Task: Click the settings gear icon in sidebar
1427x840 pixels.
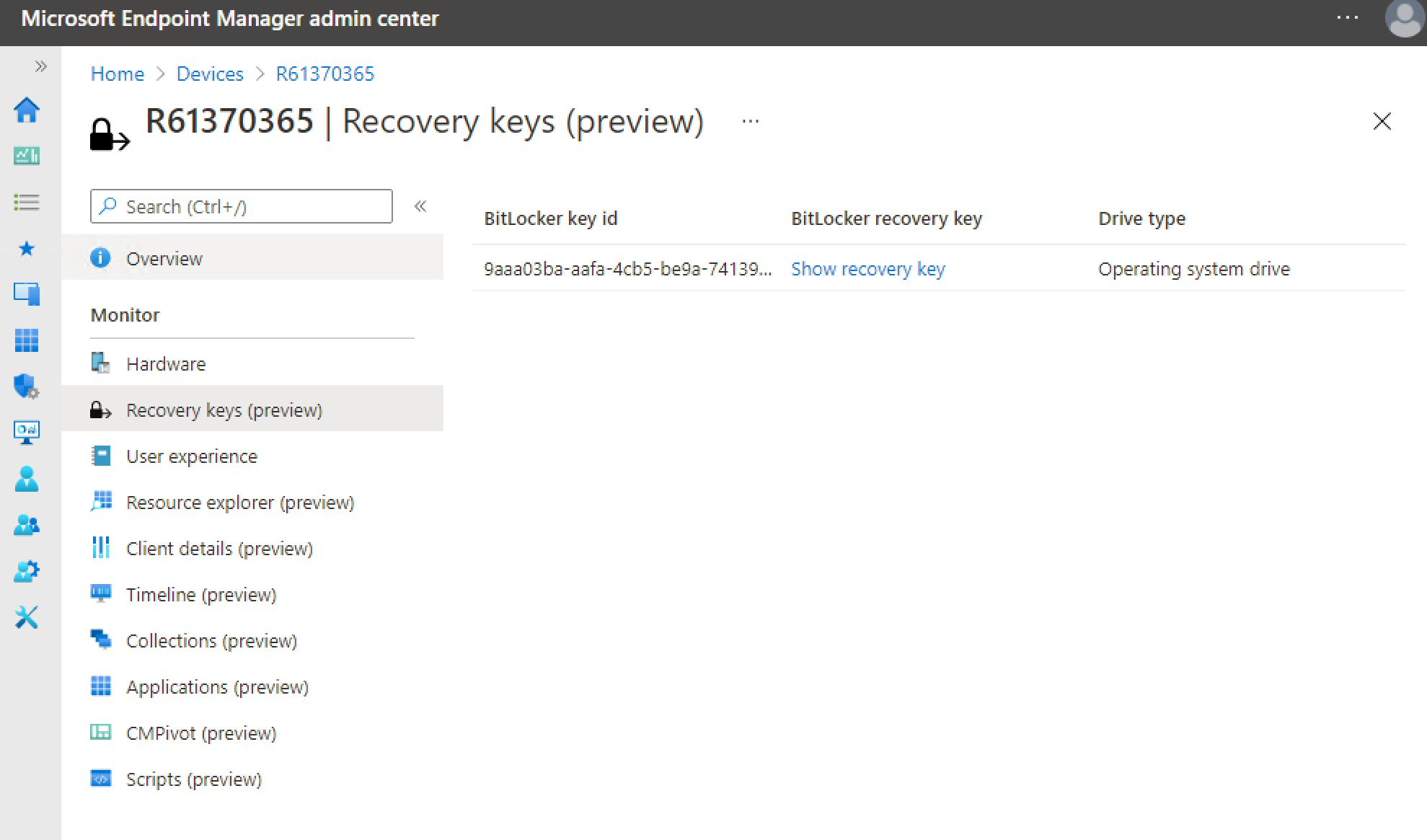Action: [x=27, y=571]
